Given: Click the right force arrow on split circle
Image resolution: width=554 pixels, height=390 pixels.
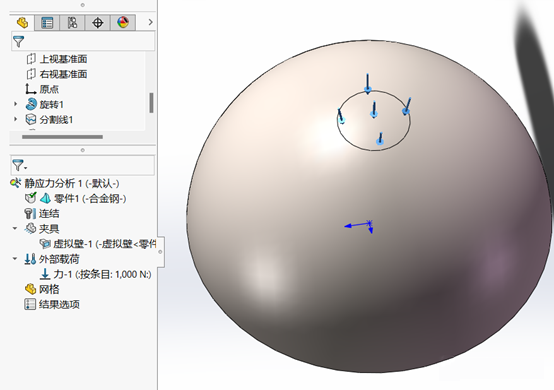Looking at the screenshot, I should 407,107.
